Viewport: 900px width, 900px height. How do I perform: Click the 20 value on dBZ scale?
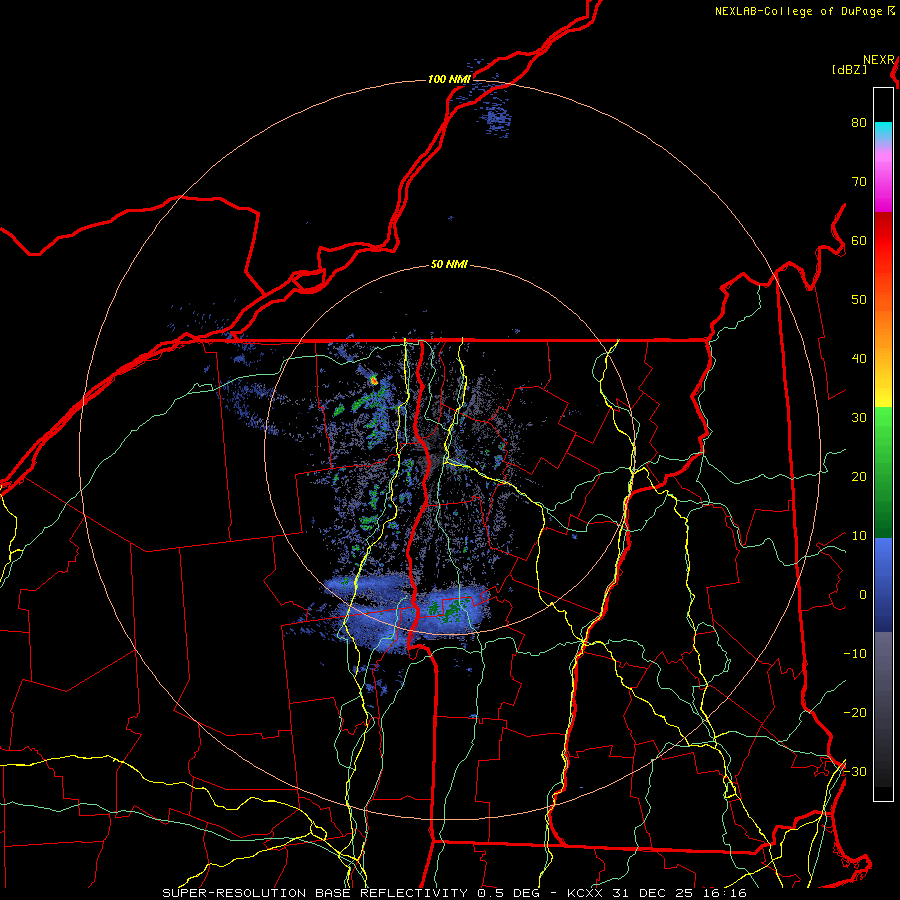click(859, 477)
